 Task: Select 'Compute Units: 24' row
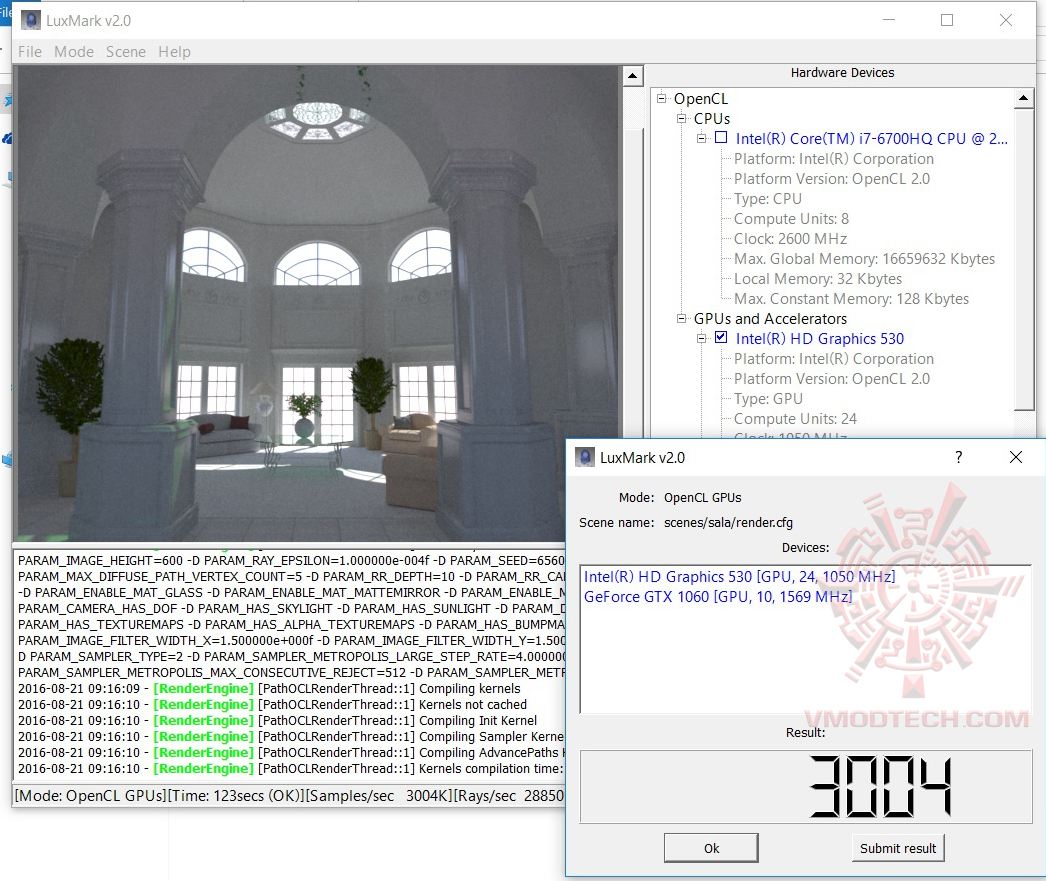(x=795, y=419)
